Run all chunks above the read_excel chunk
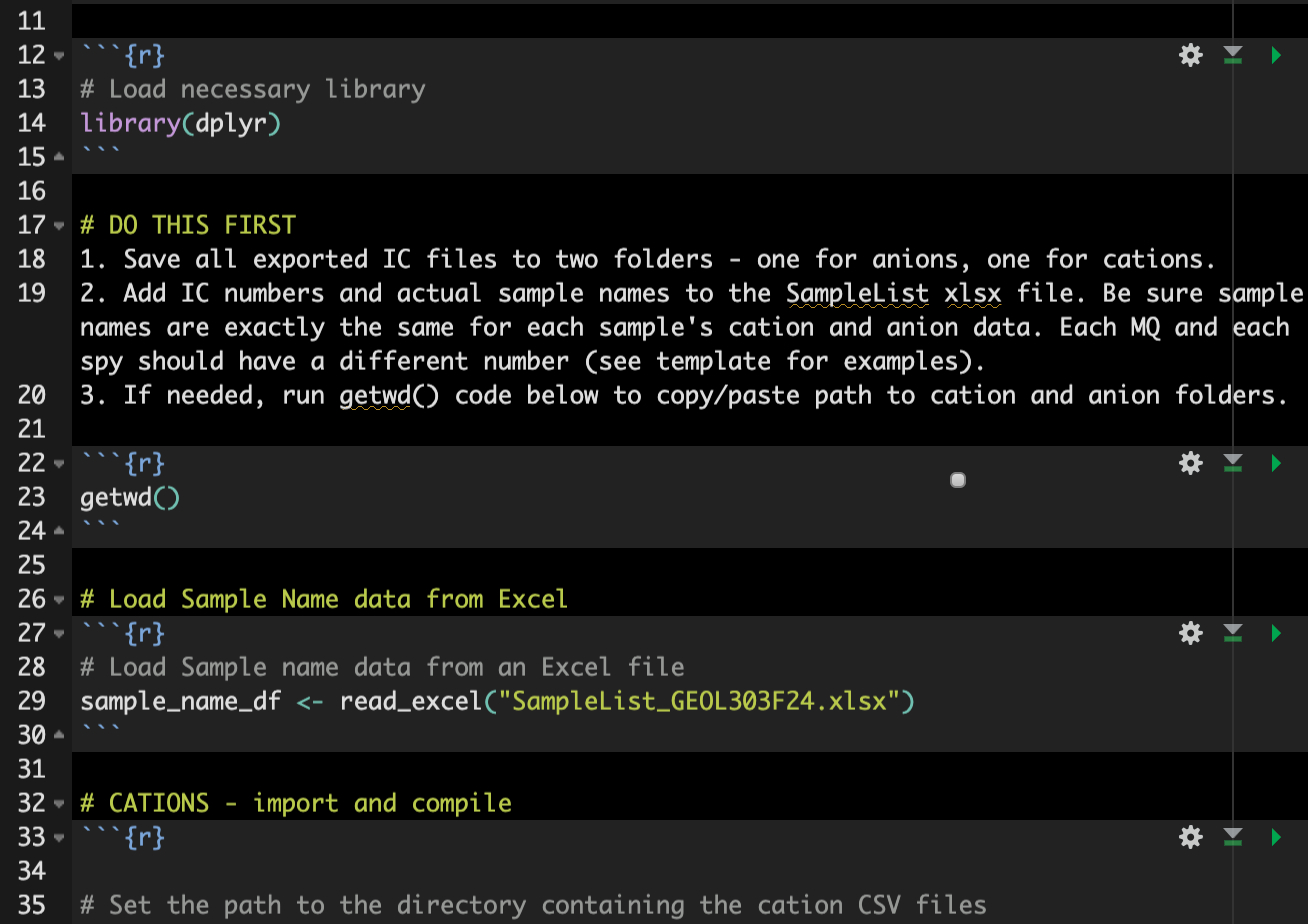The image size is (1308, 924). pyautogui.click(x=1233, y=633)
